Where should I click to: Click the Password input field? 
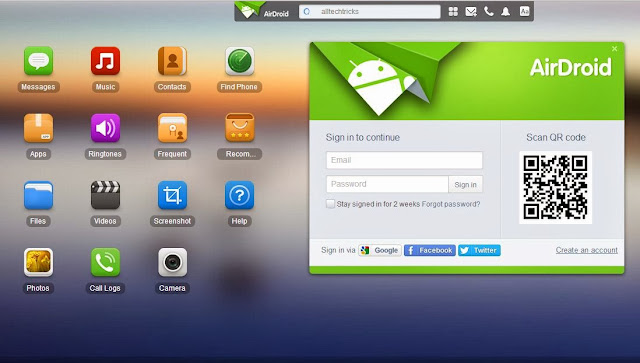pos(387,184)
